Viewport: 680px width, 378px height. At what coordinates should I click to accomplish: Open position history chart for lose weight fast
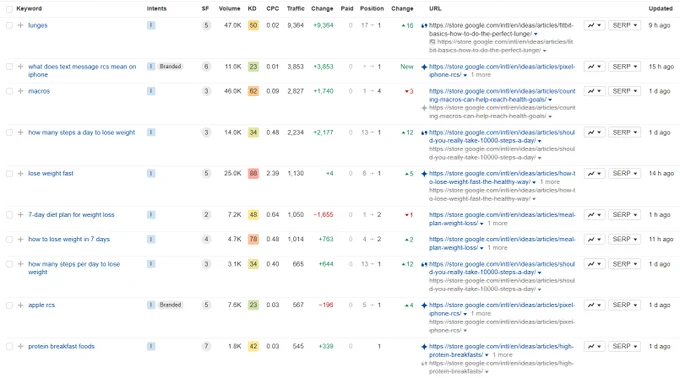click(x=594, y=173)
